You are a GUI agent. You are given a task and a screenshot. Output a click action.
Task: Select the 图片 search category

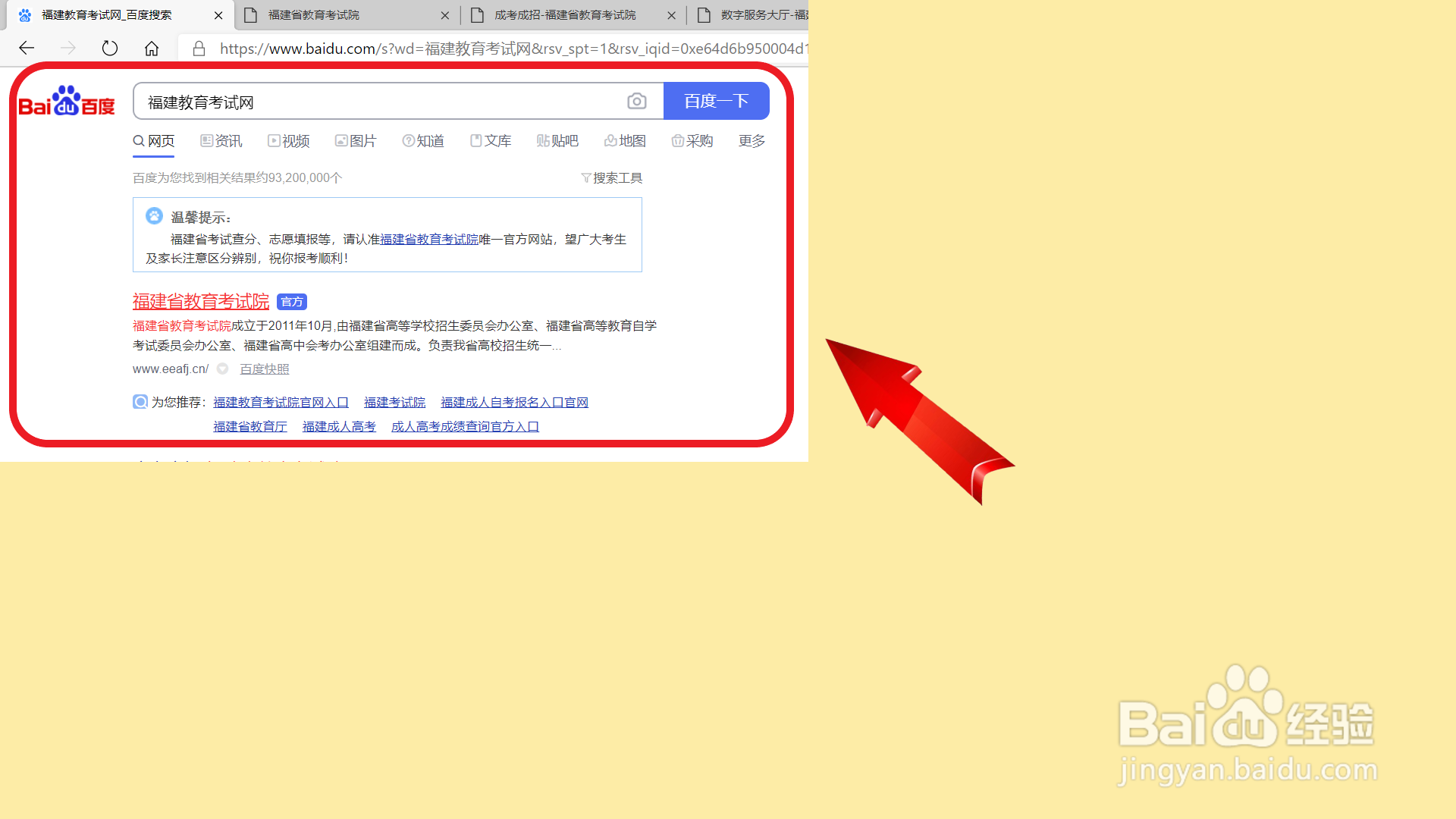pyautogui.click(x=356, y=141)
